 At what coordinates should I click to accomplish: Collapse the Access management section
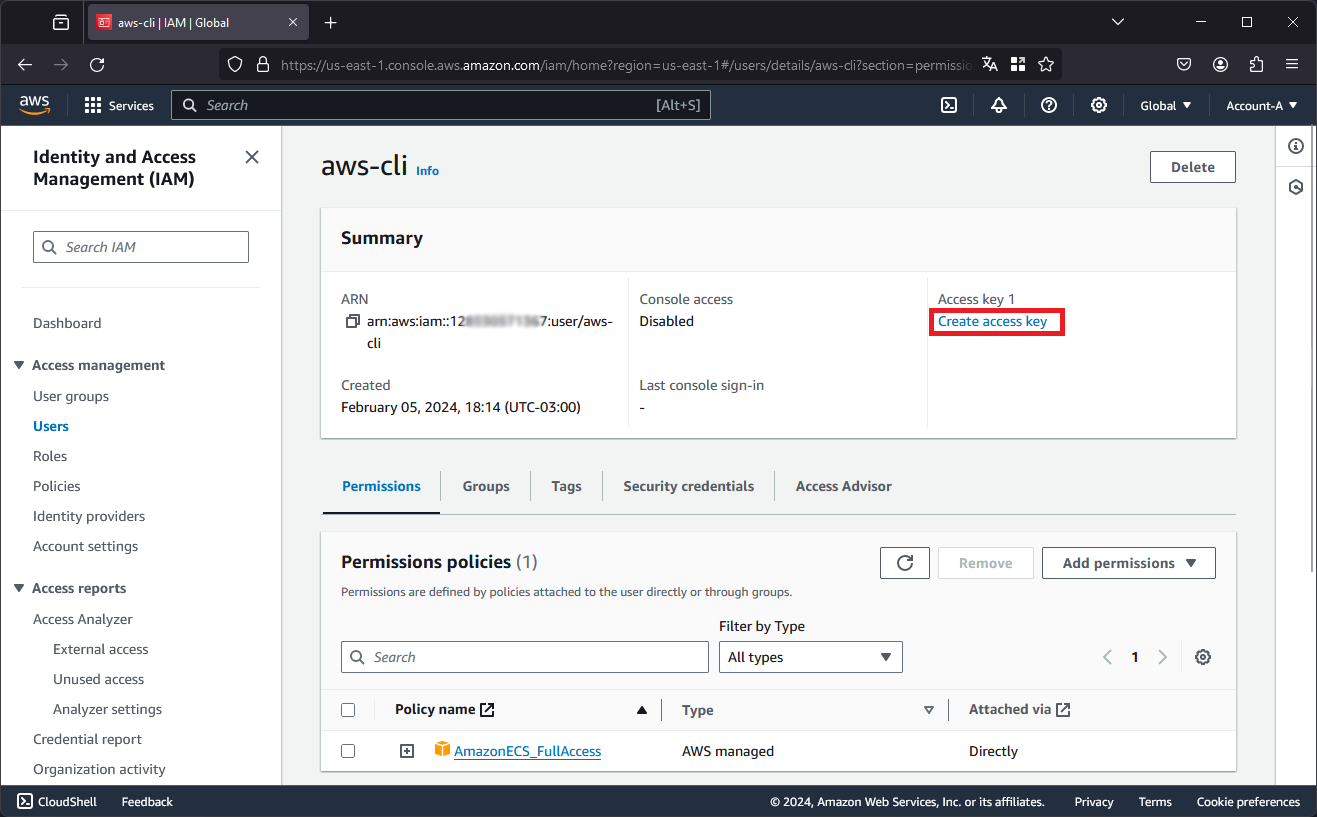coord(19,365)
